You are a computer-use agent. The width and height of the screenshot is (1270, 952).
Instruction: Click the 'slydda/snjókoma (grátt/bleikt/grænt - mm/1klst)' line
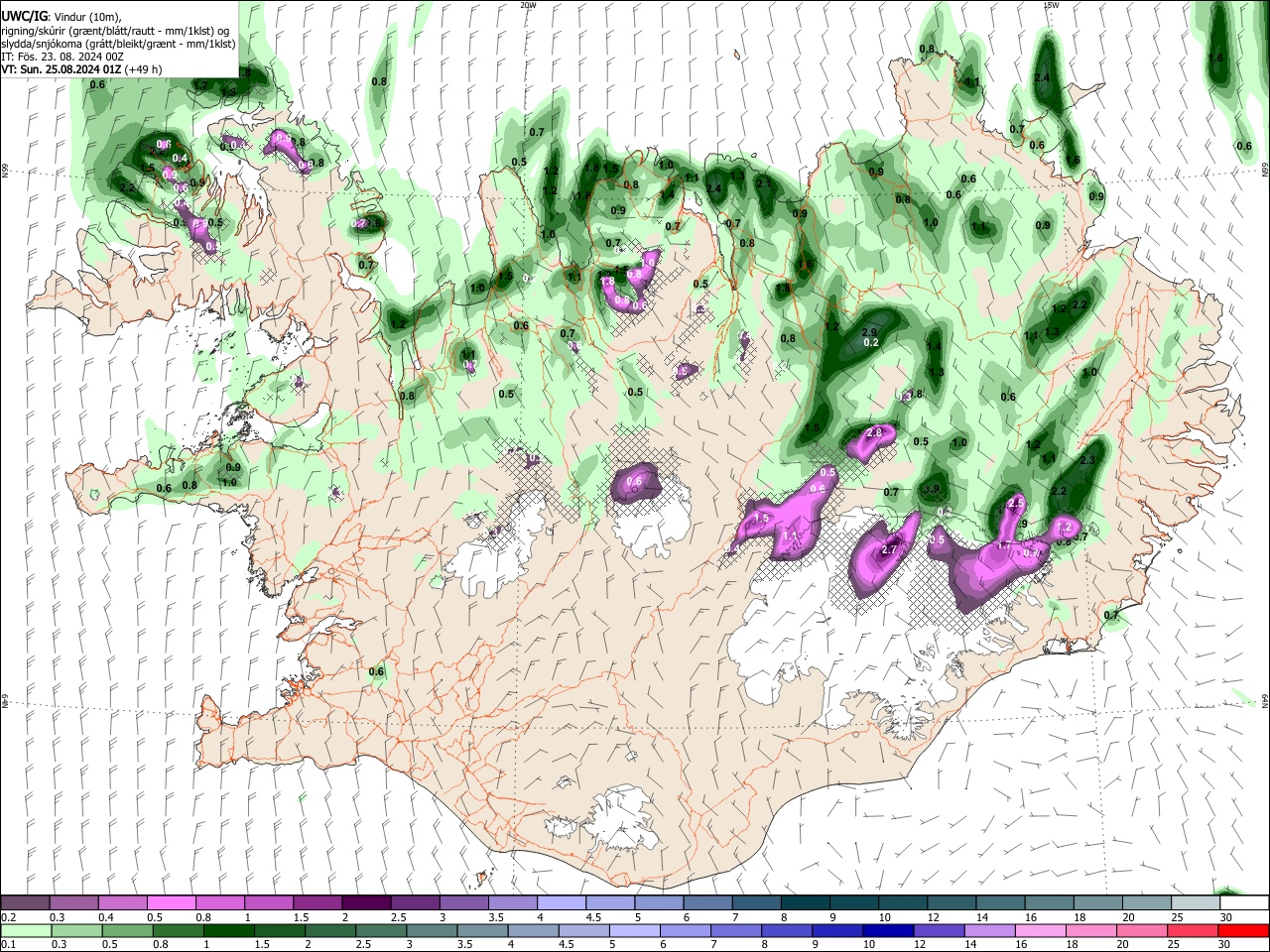tap(118, 44)
